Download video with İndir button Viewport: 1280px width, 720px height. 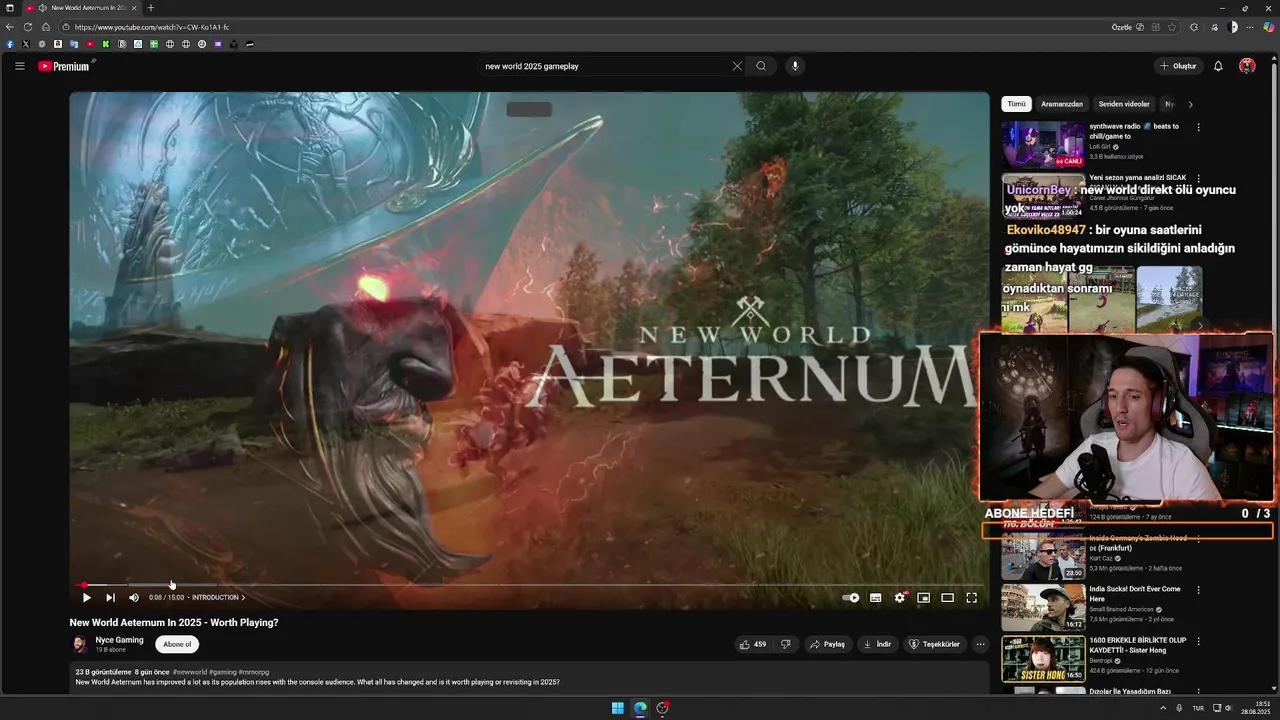pos(877,644)
